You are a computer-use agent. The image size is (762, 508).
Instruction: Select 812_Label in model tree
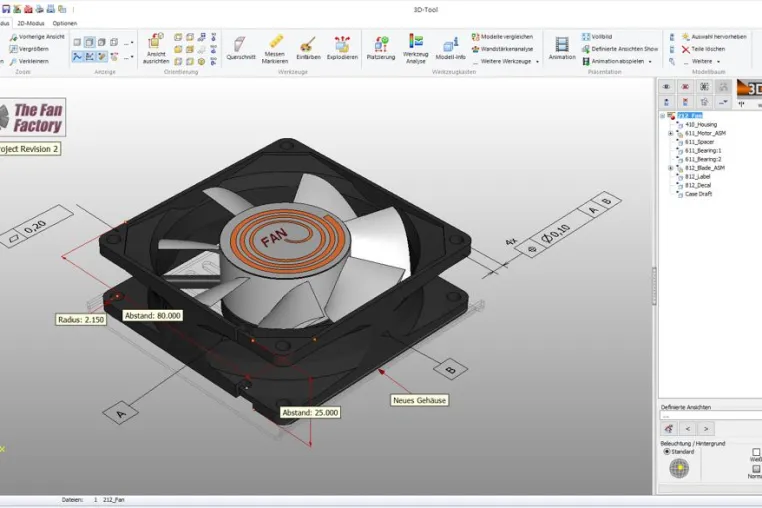click(697, 176)
